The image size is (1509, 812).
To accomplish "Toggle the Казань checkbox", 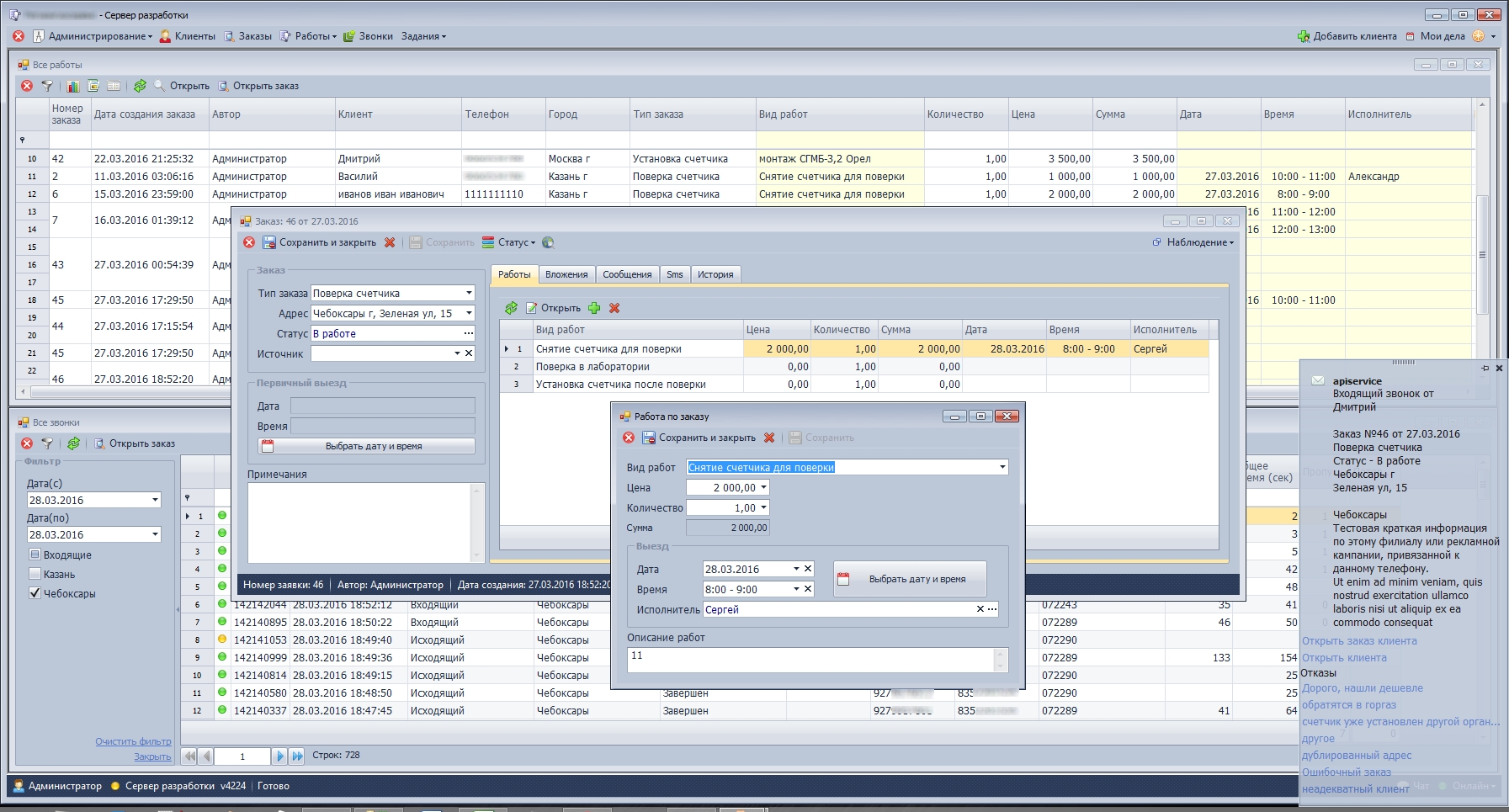I will (35, 574).
